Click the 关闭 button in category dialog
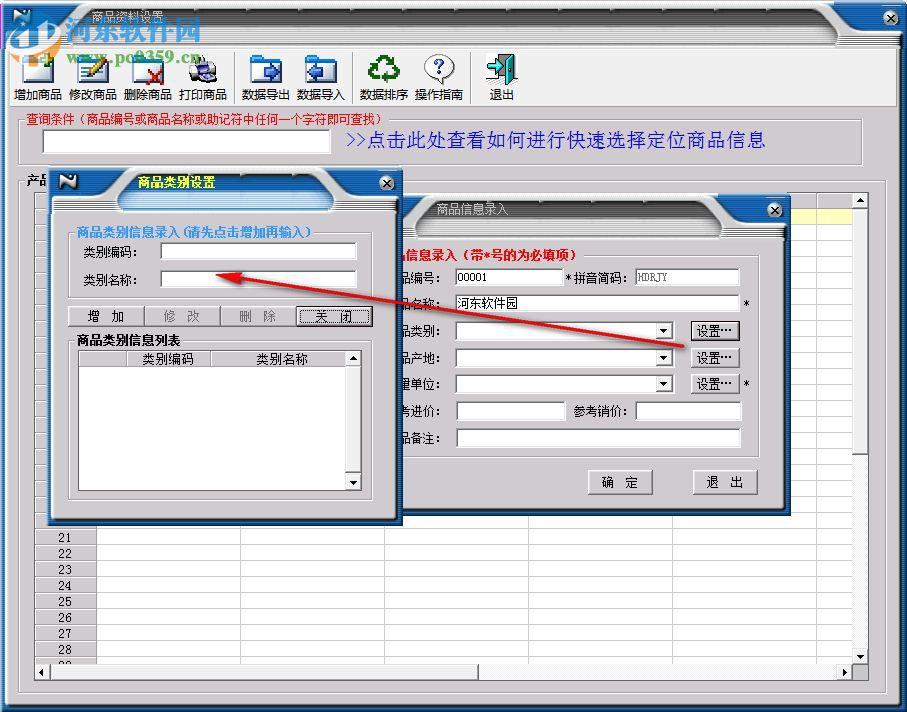Viewport: 907px width, 712px height. [334, 316]
